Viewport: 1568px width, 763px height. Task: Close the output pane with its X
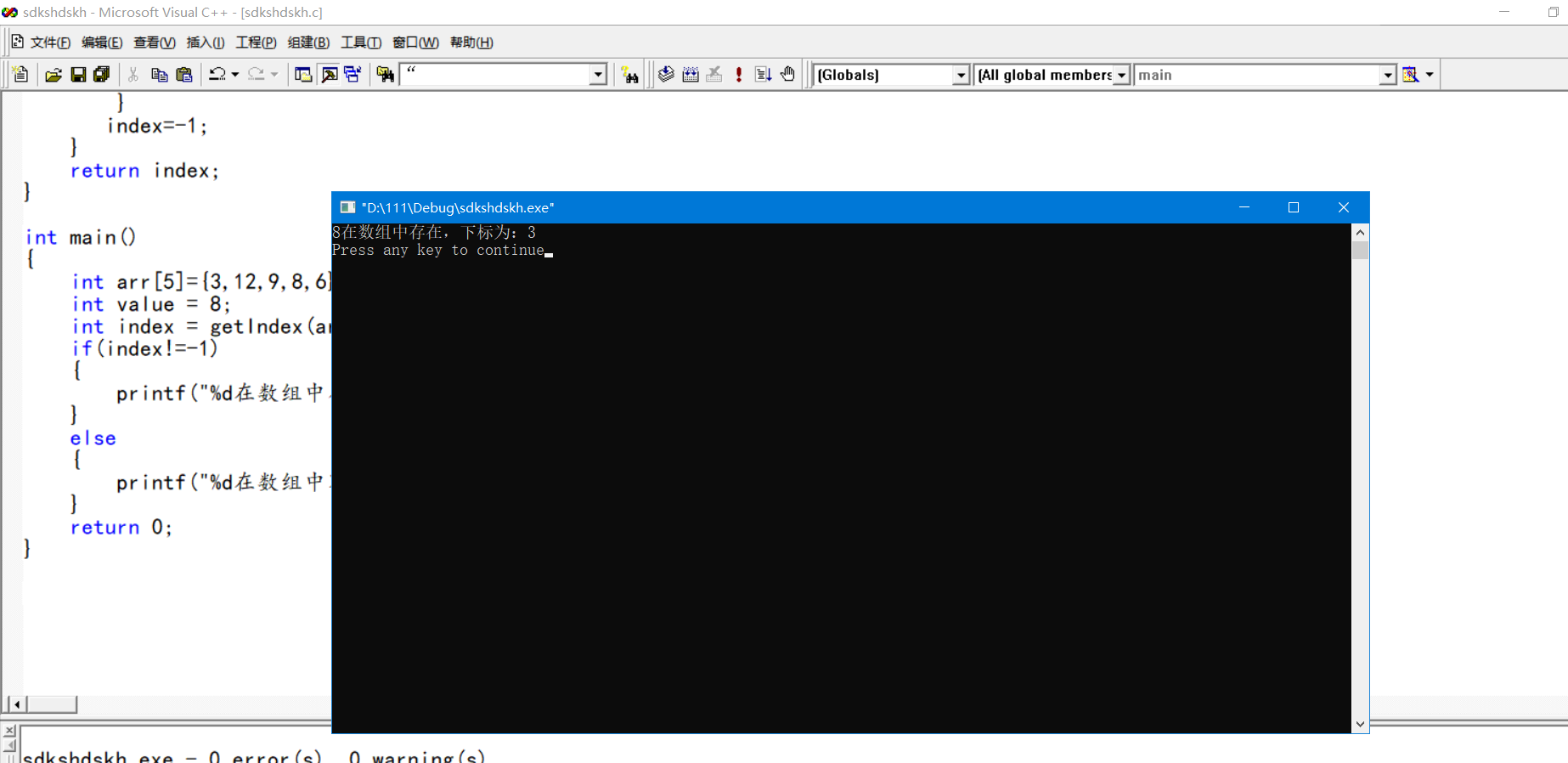[x=9, y=731]
